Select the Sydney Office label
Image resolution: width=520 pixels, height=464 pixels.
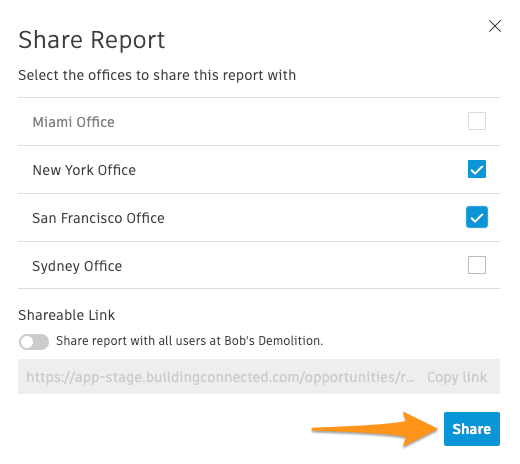coord(77,266)
